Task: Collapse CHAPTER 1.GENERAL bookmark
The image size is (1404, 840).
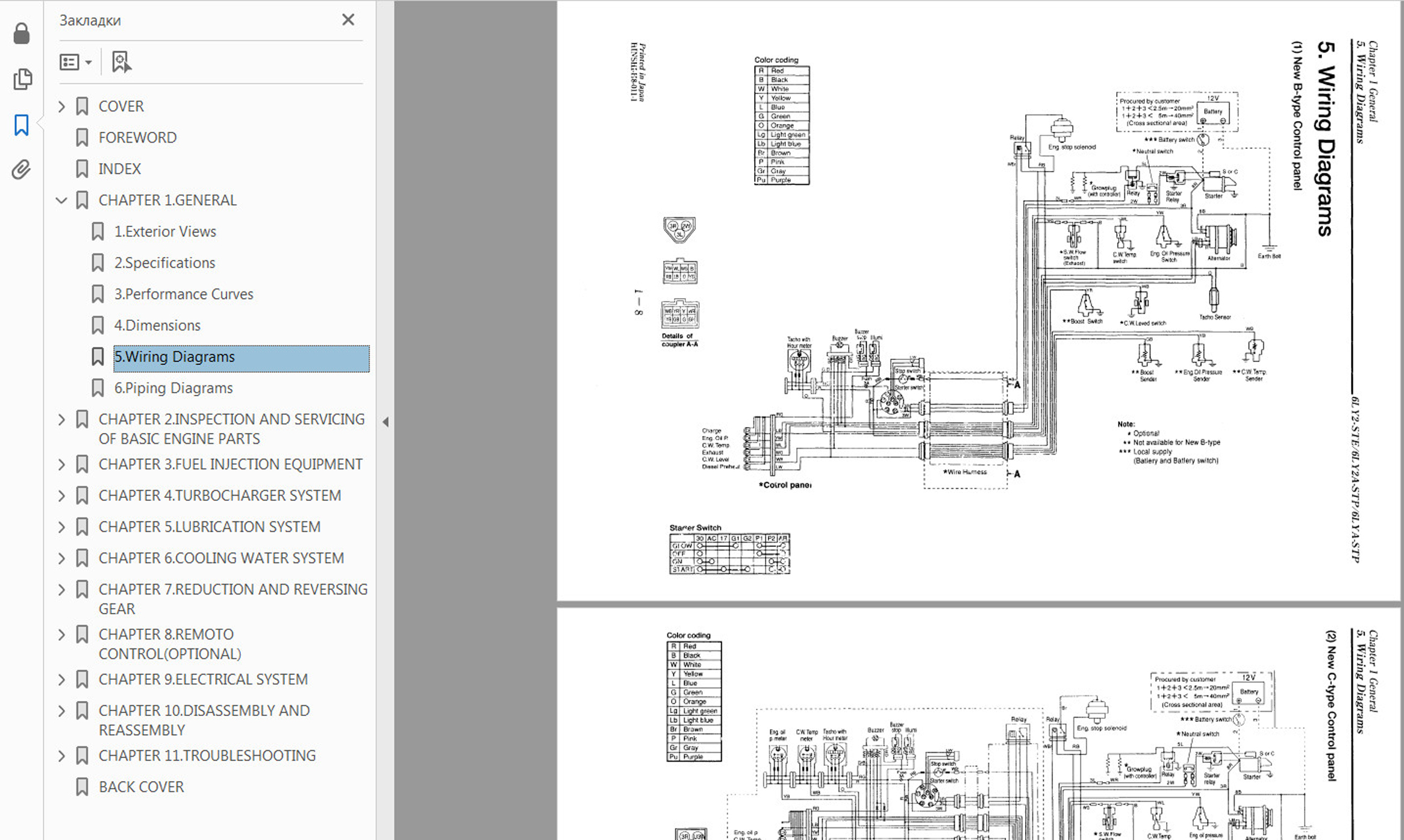Action: [61, 201]
